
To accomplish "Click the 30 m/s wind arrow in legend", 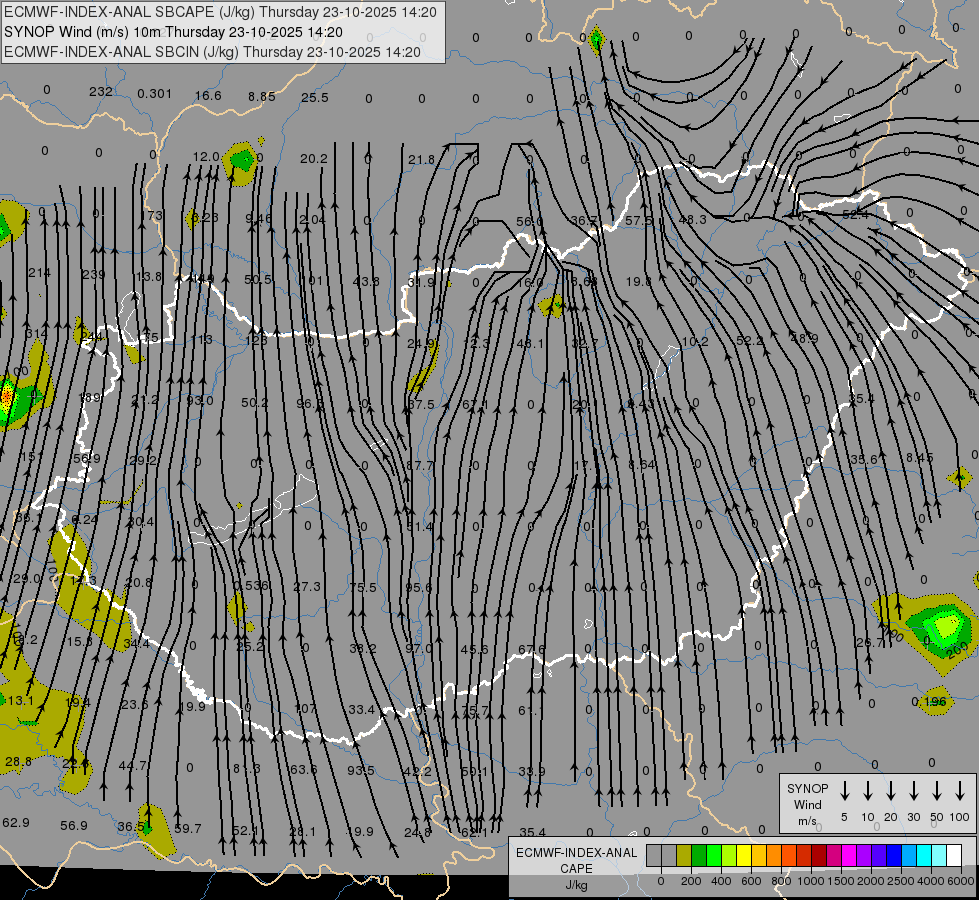I will [913, 791].
